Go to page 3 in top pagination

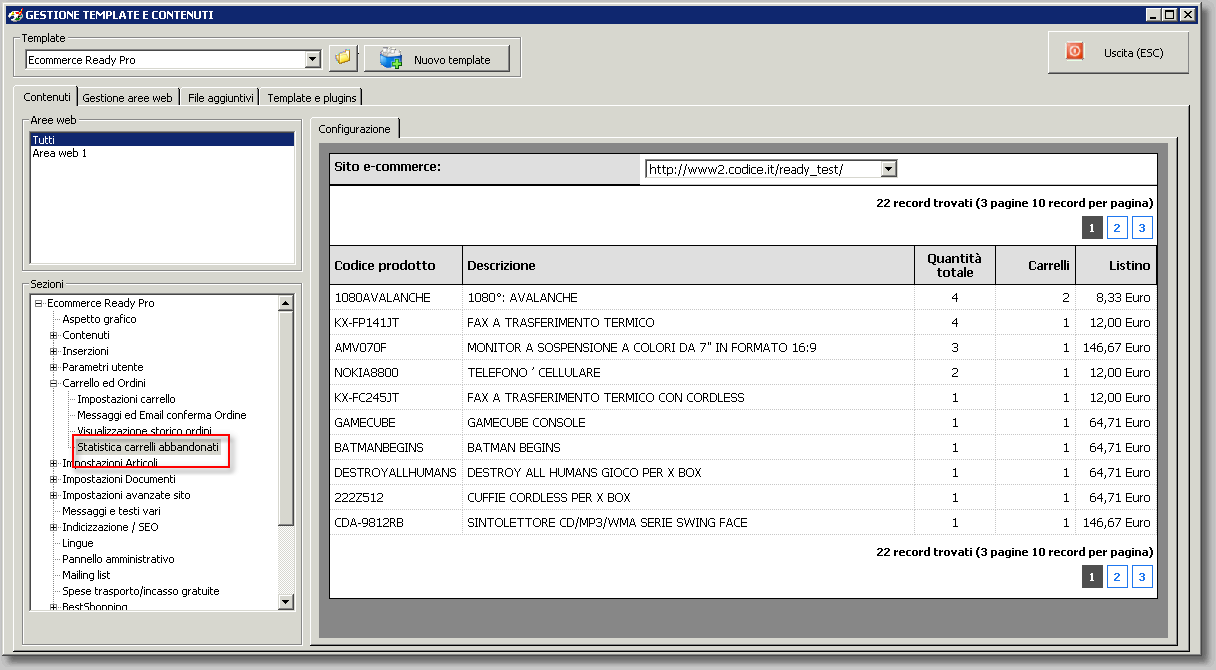coord(1142,229)
